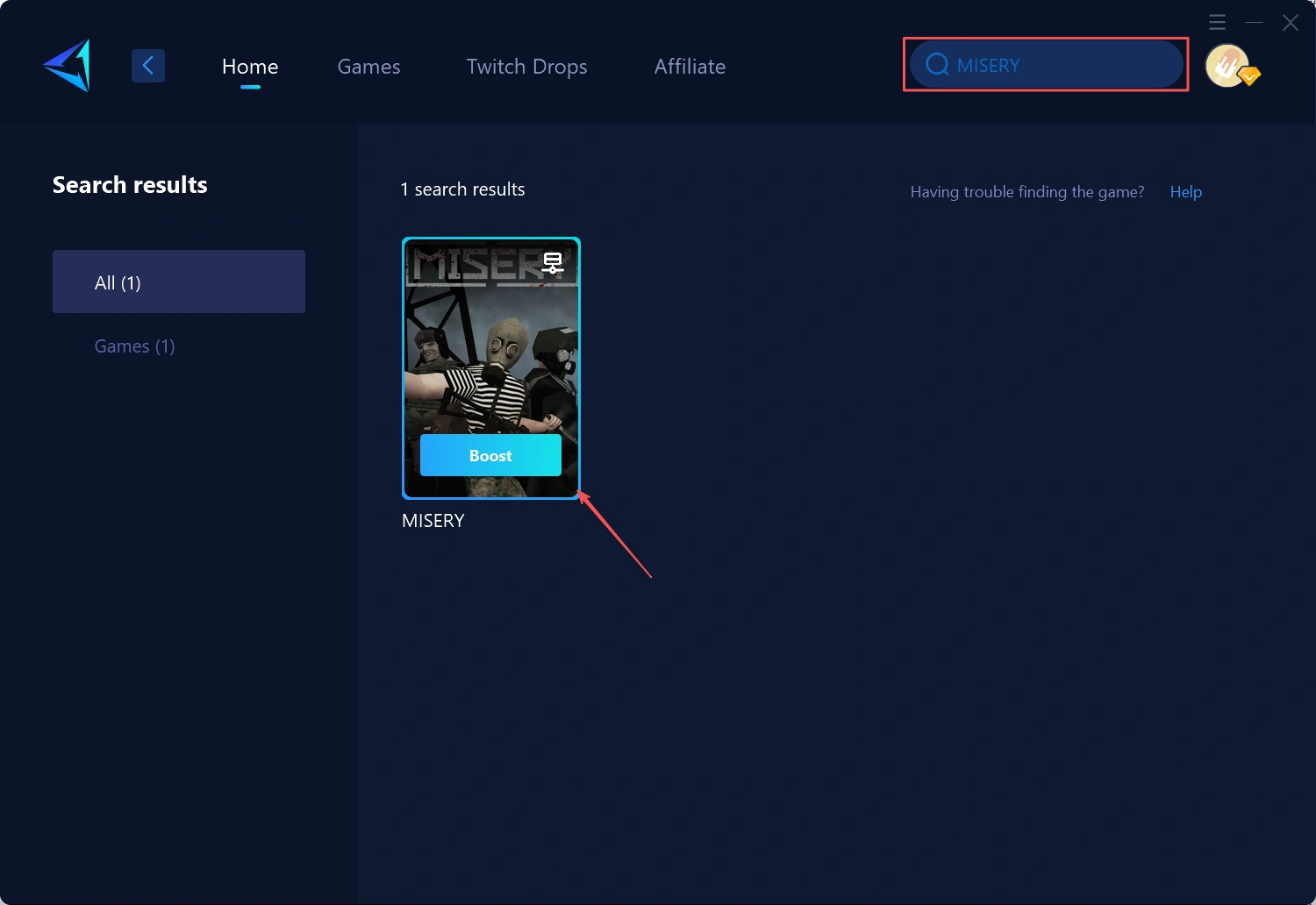The width and height of the screenshot is (1316, 905).
Task: Click the gold premium badge on avatar
Action: coord(1250,76)
